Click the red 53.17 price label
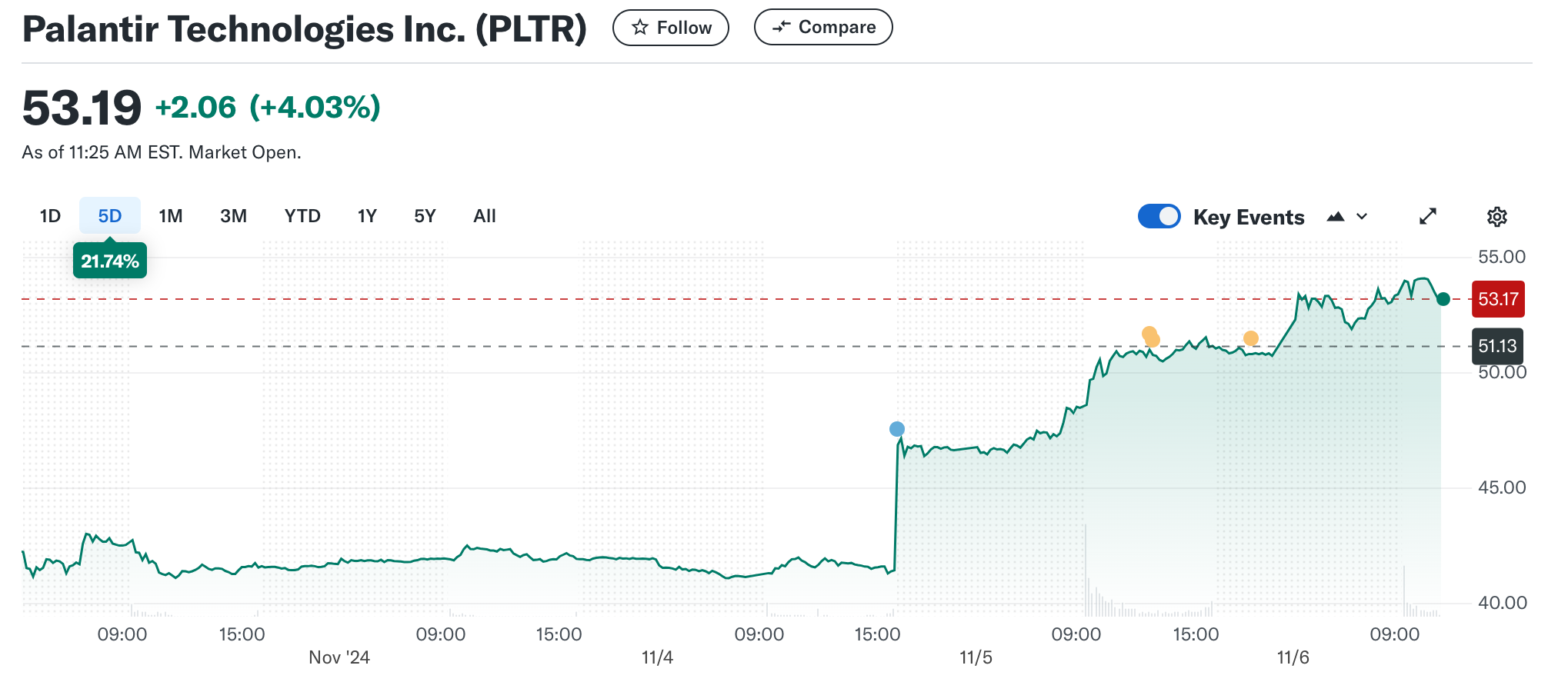Image resolution: width=1568 pixels, height=692 pixels. tap(1498, 299)
